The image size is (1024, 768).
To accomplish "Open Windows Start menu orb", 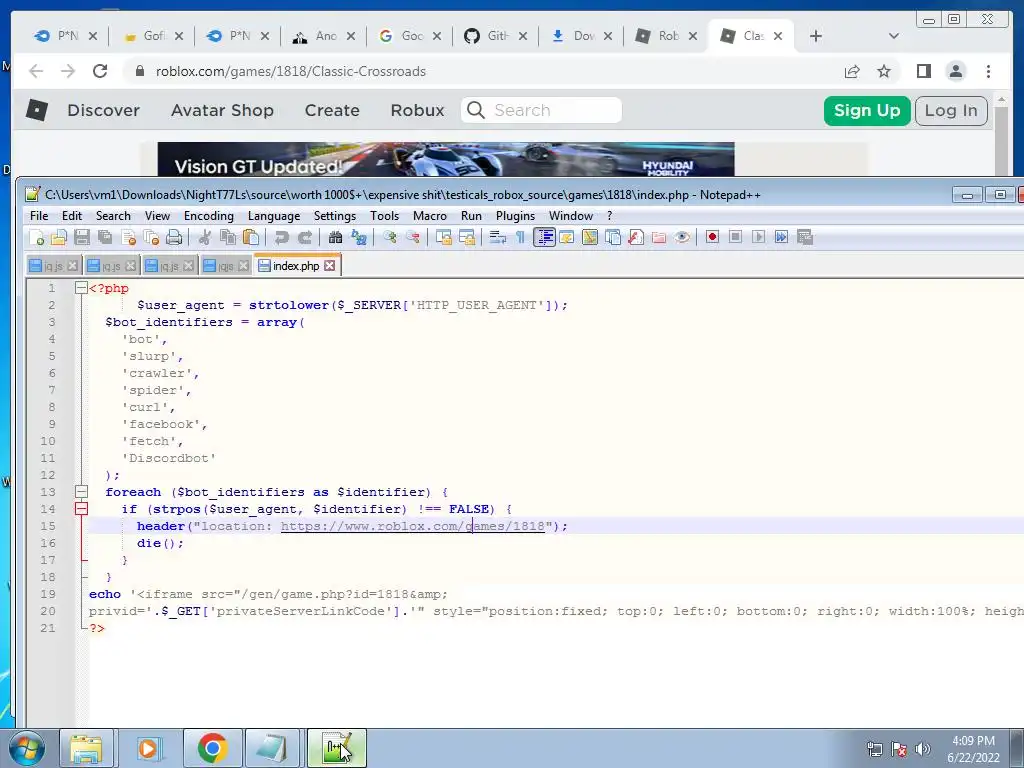I will 27,748.
